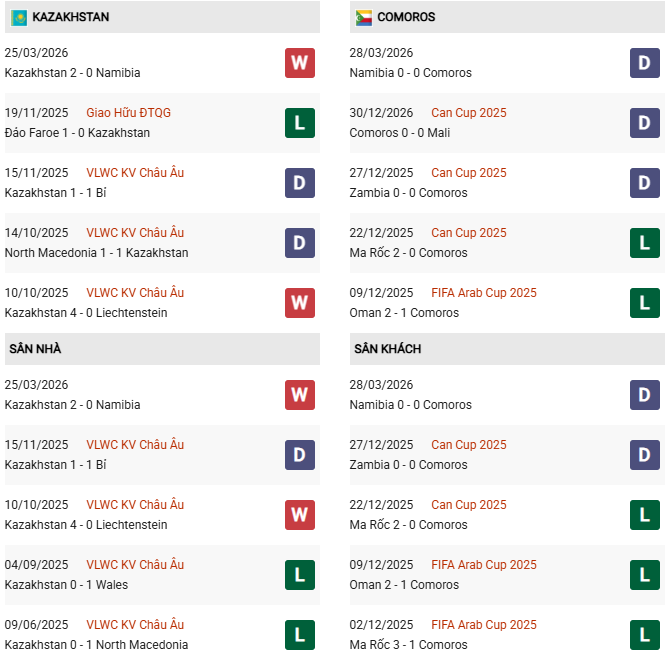Open the SÂN NHÀ section header

(36, 349)
